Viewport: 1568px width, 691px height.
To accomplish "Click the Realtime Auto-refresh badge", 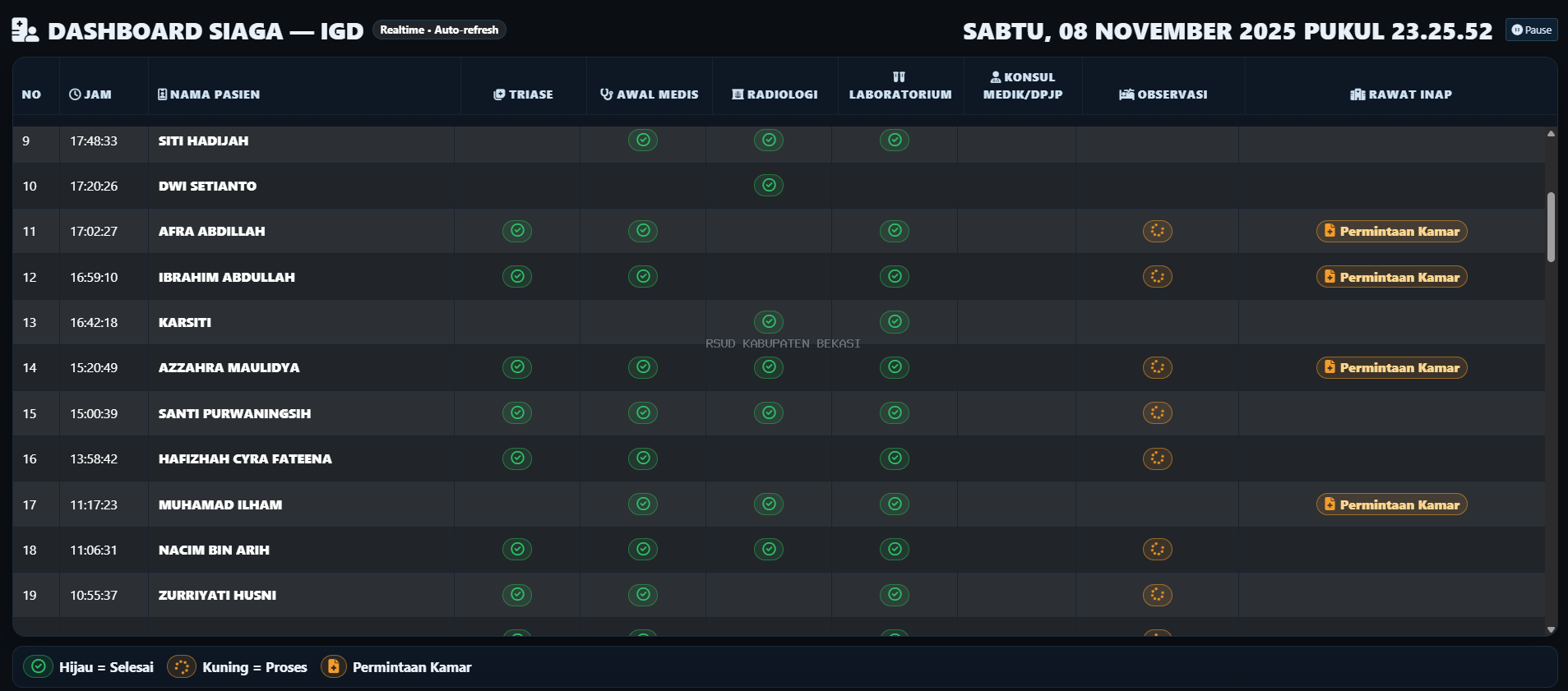I will [x=439, y=30].
